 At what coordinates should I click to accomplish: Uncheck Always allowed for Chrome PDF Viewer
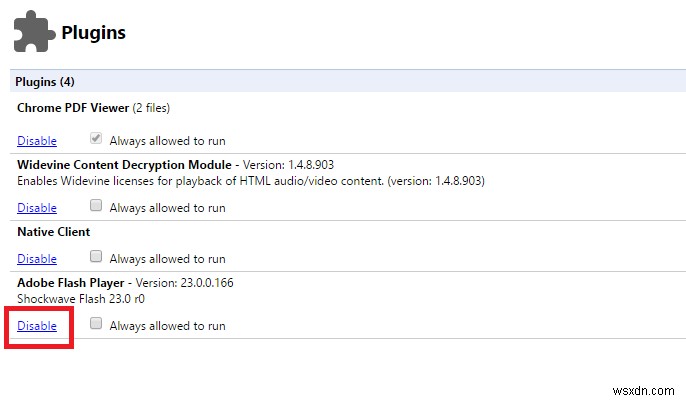(x=96, y=140)
